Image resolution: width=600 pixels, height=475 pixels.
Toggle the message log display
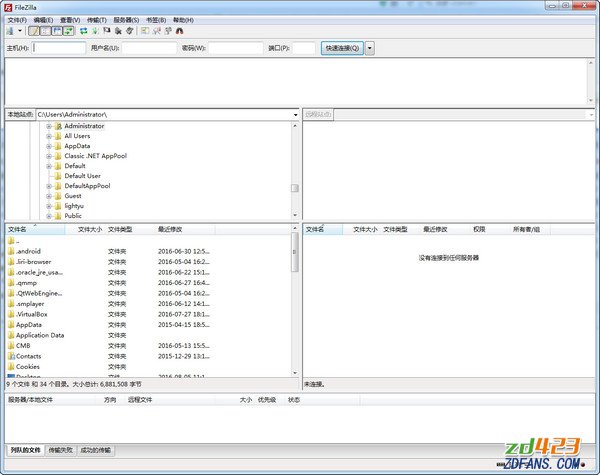coord(33,31)
